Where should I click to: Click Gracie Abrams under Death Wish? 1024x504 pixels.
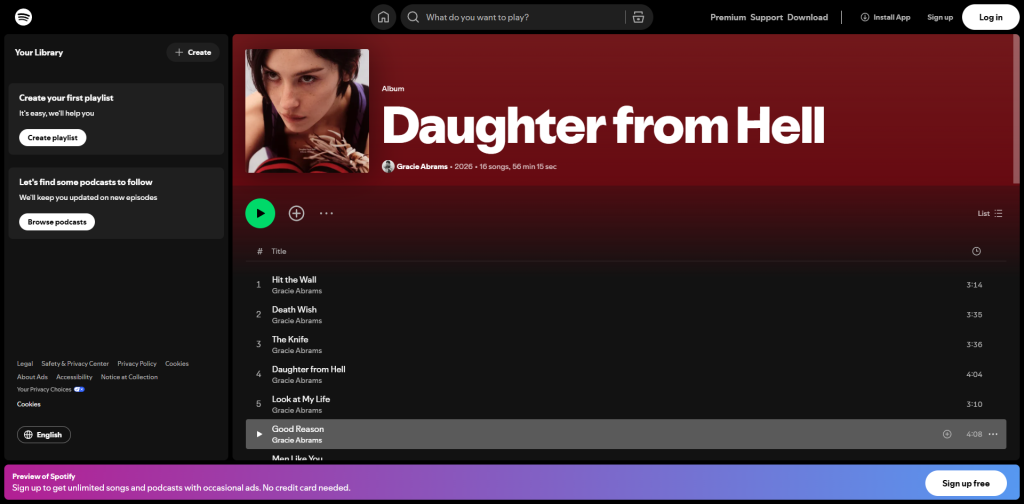click(x=296, y=321)
